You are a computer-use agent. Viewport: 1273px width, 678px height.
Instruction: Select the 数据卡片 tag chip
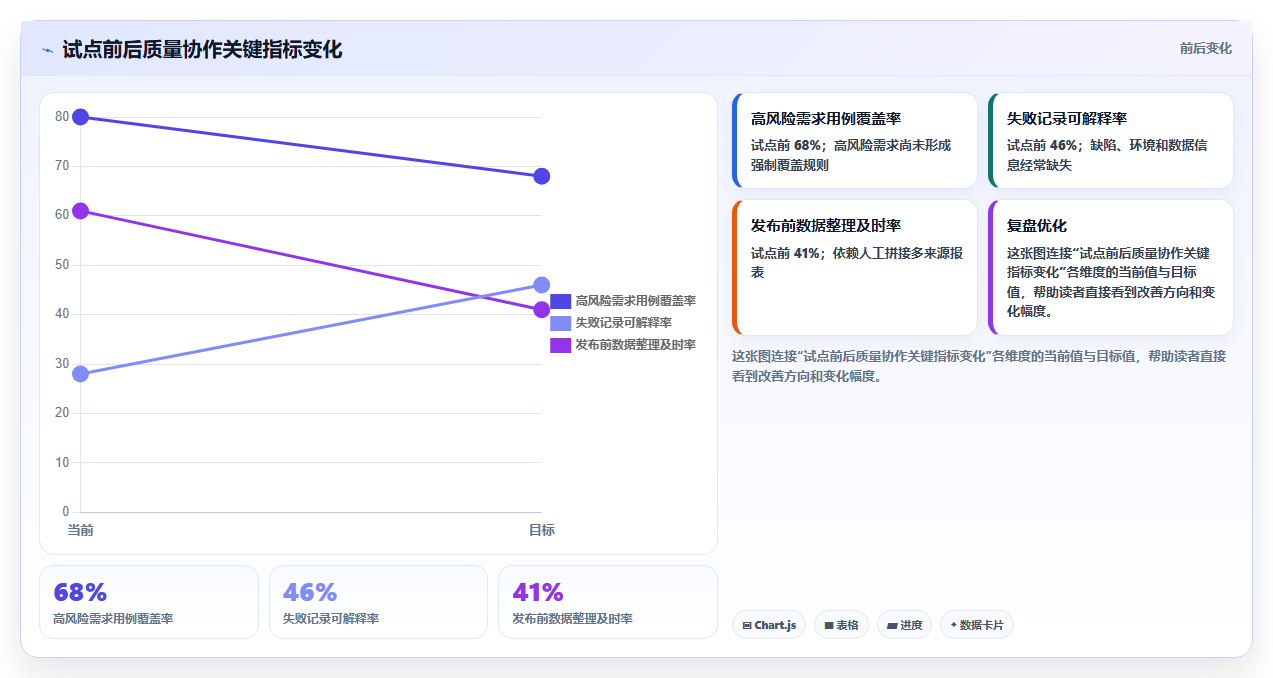coord(977,625)
